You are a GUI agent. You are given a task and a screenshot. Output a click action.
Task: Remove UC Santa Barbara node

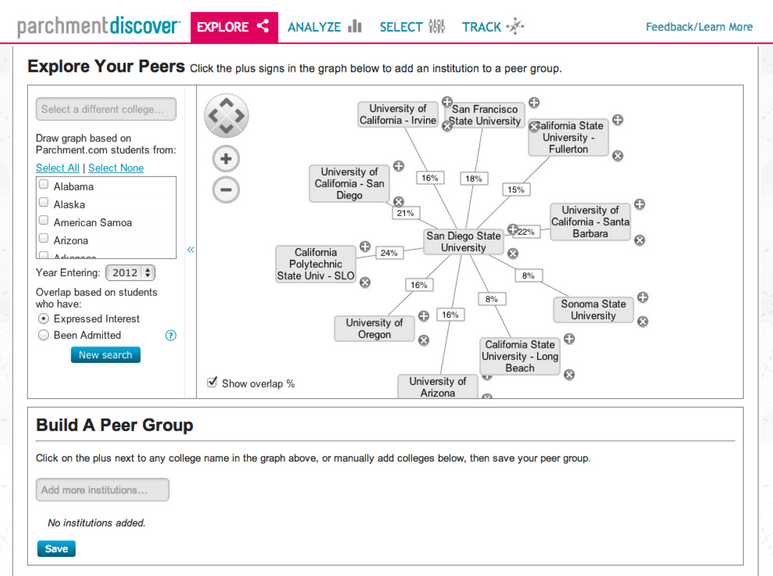pyautogui.click(x=639, y=240)
